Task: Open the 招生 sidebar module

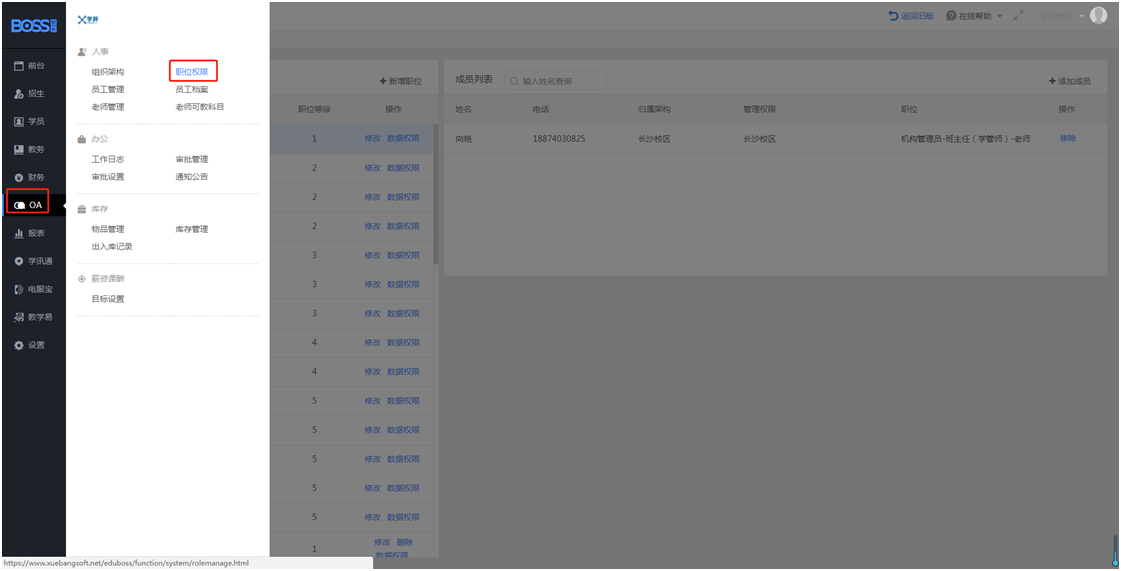Action: 30,93
